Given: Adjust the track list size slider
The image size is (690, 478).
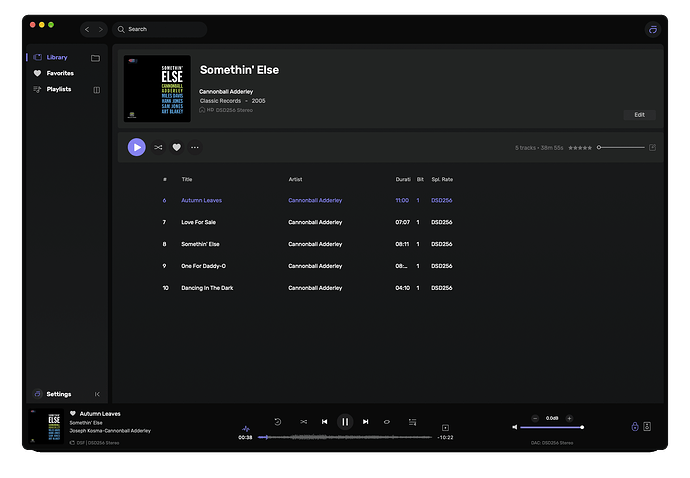Looking at the screenshot, I should point(620,147).
